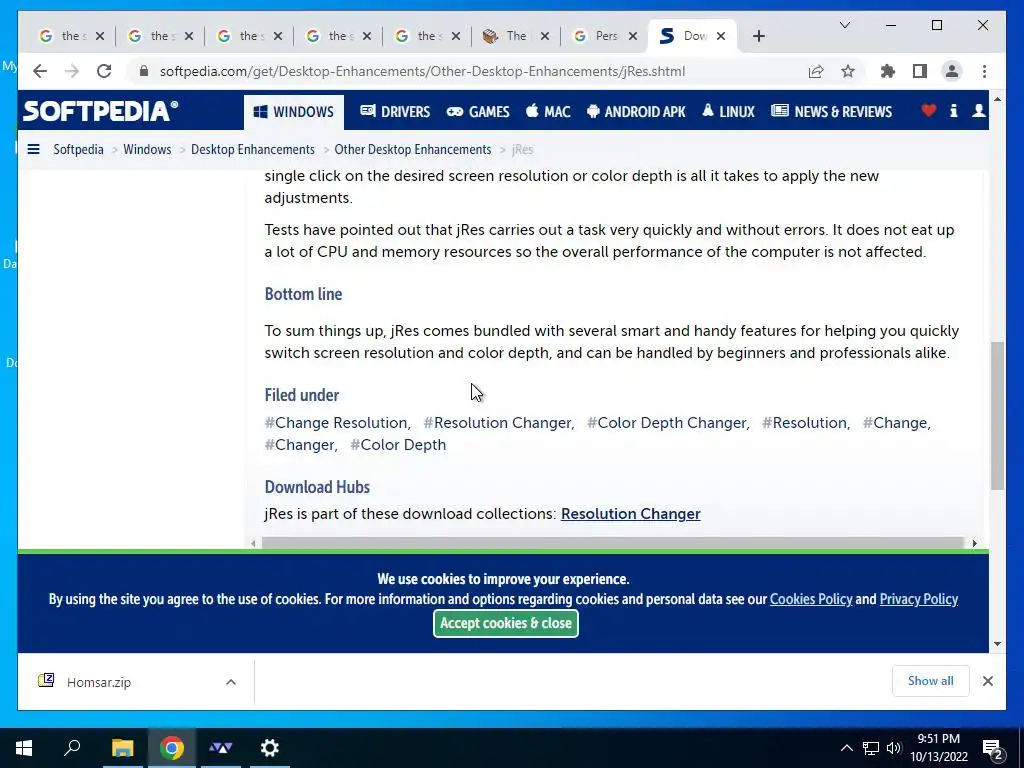
Task: Click the Softpedia breadcrumb link
Action: point(78,150)
